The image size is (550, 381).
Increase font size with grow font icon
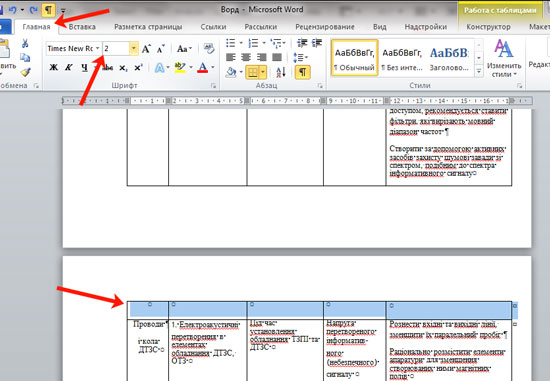146,49
